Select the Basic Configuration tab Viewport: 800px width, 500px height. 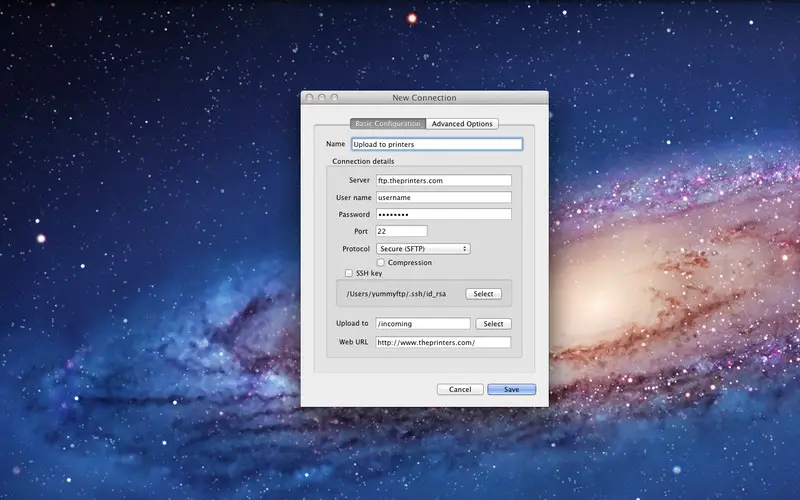388,123
